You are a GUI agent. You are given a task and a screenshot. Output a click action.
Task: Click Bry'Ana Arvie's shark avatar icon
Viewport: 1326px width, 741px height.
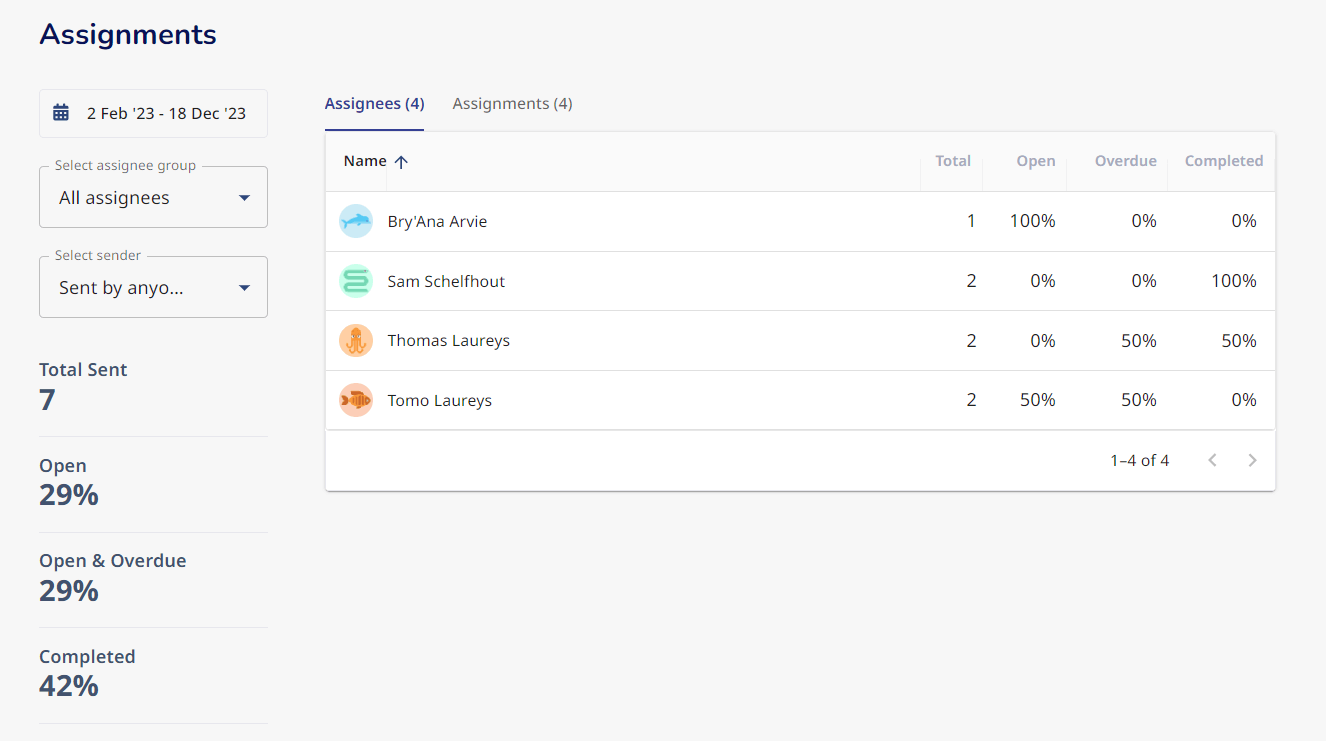[x=356, y=221]
